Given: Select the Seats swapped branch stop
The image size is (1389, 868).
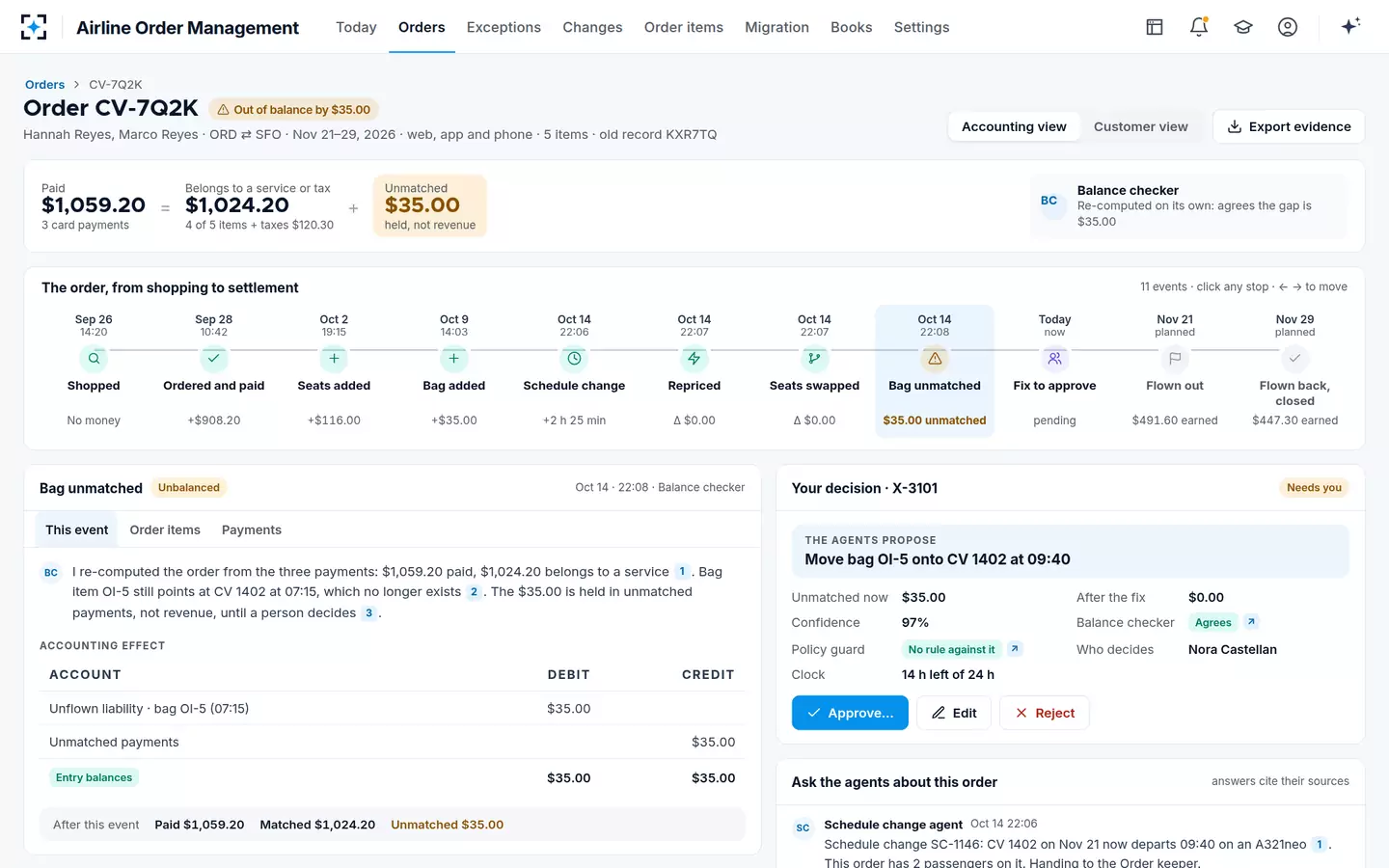Looking at the screenshot, I should (814, 358).
